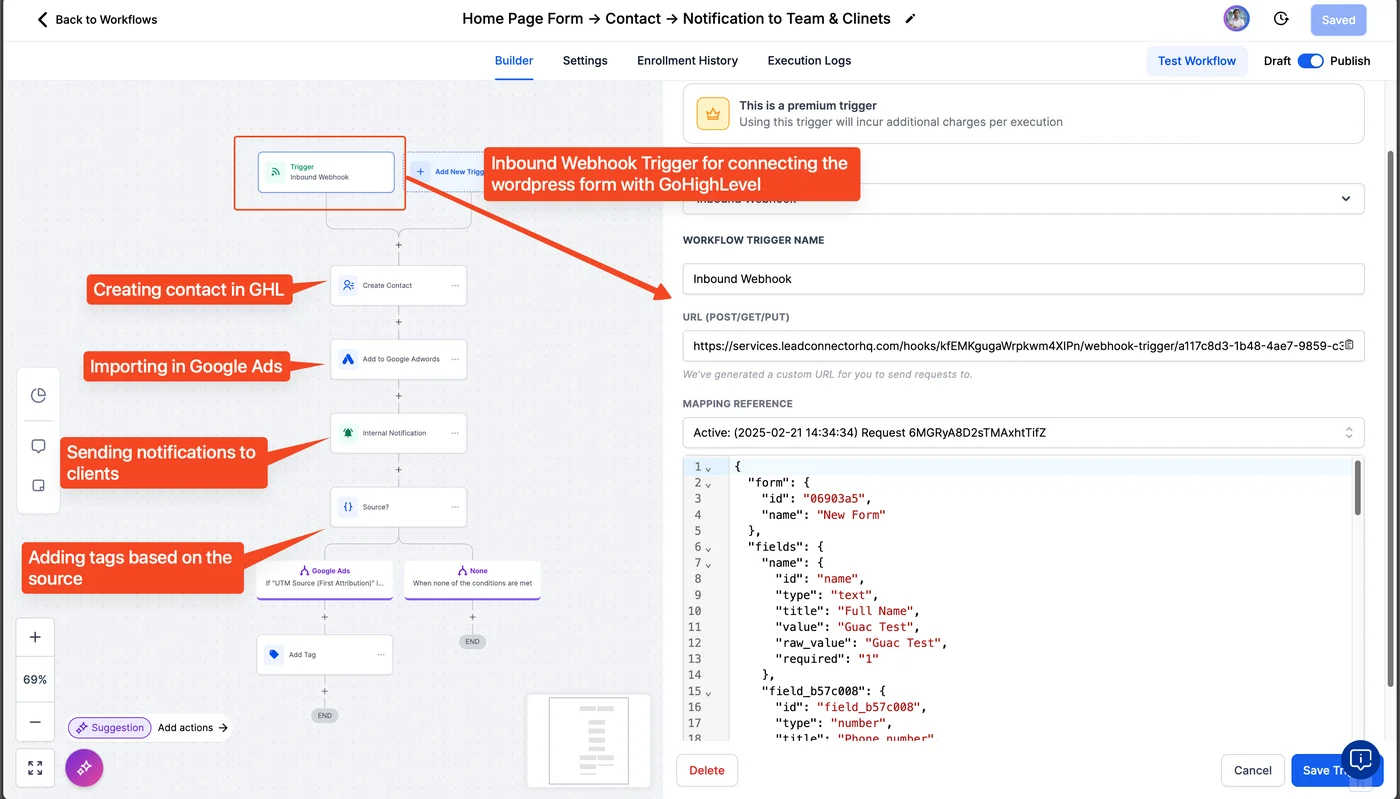Open version history via clock icon
Viewport: 1400px width, 799px height.
pos(1281,18)
